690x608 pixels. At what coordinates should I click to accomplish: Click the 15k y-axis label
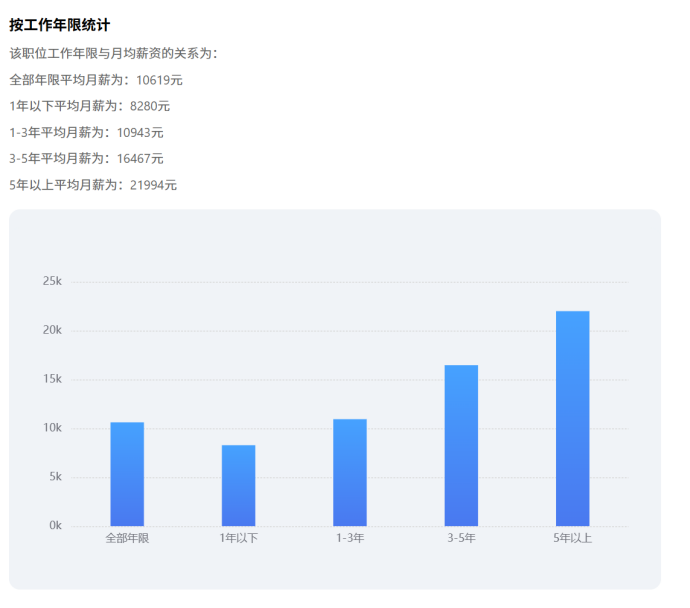[52, 379]
